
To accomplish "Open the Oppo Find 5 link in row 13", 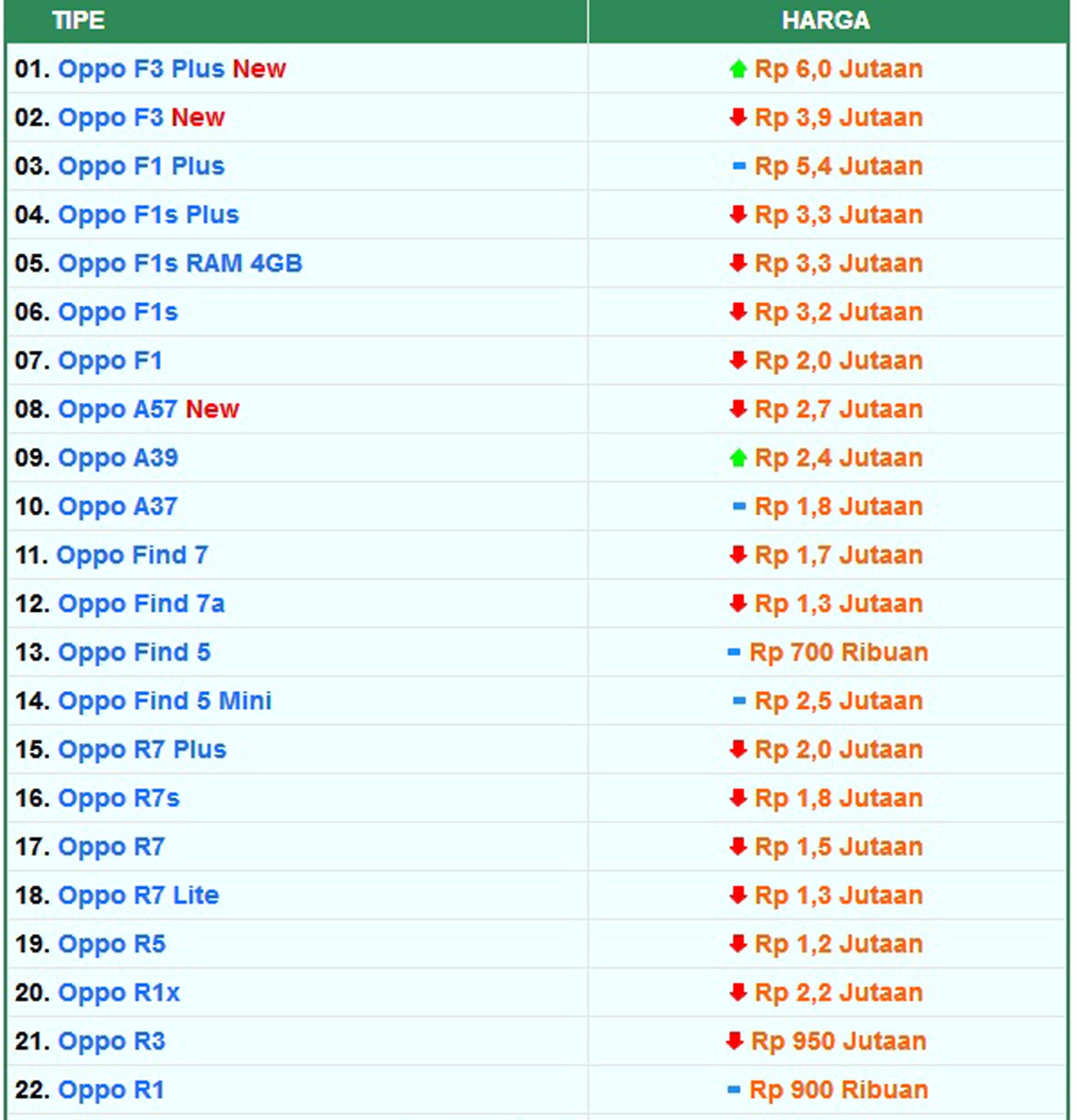I will 134,652.
